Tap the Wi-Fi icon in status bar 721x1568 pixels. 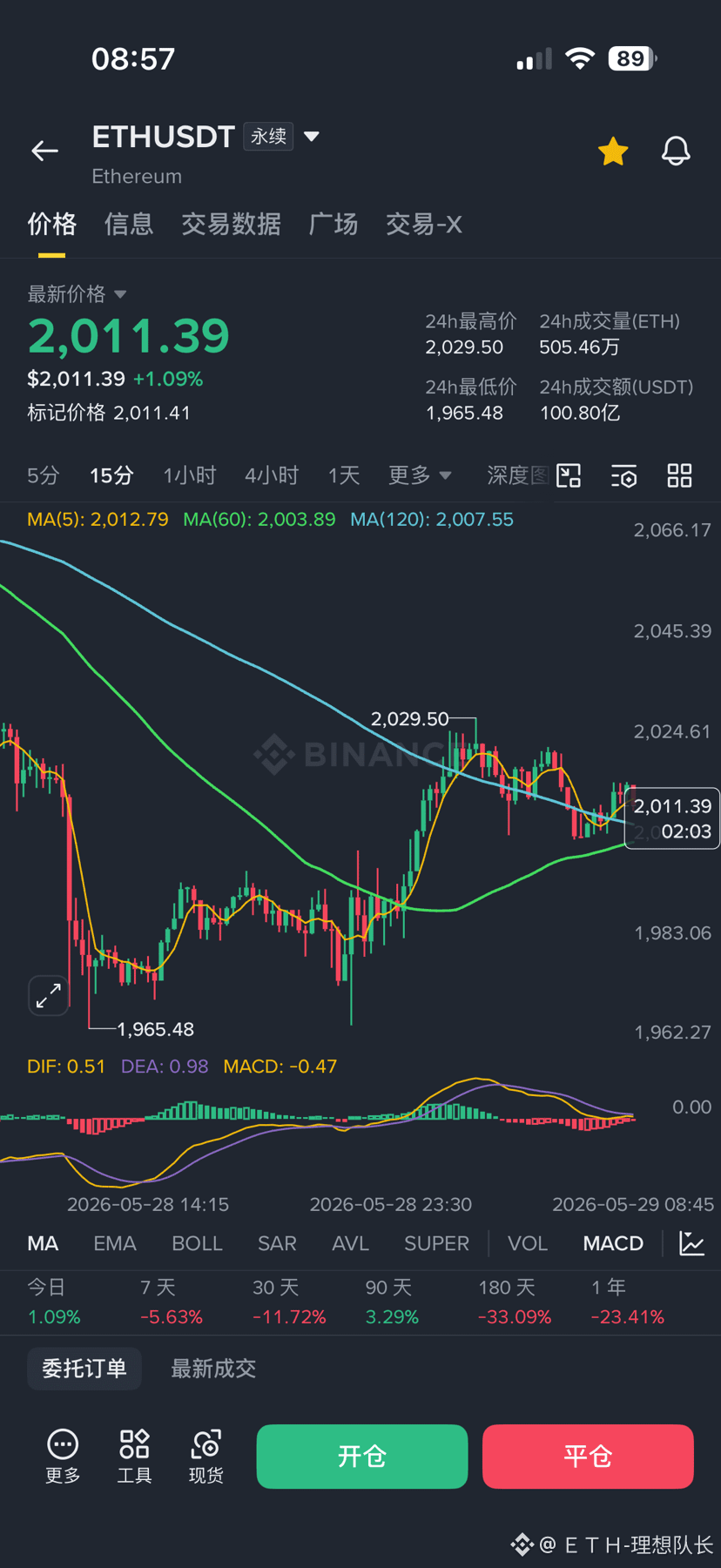tap(580, 58)
